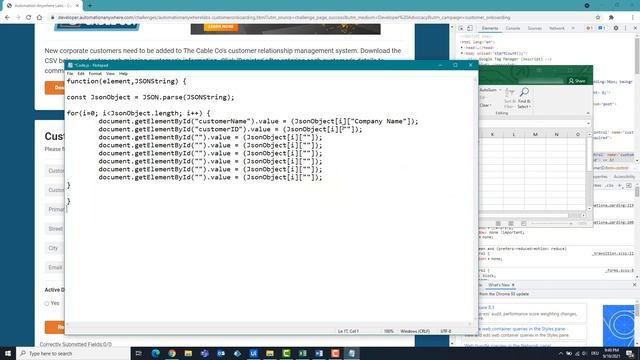Add new style rule plus icon
This screenshot has height=360, width=640.
pyautogui.click(x=620, y=186)
